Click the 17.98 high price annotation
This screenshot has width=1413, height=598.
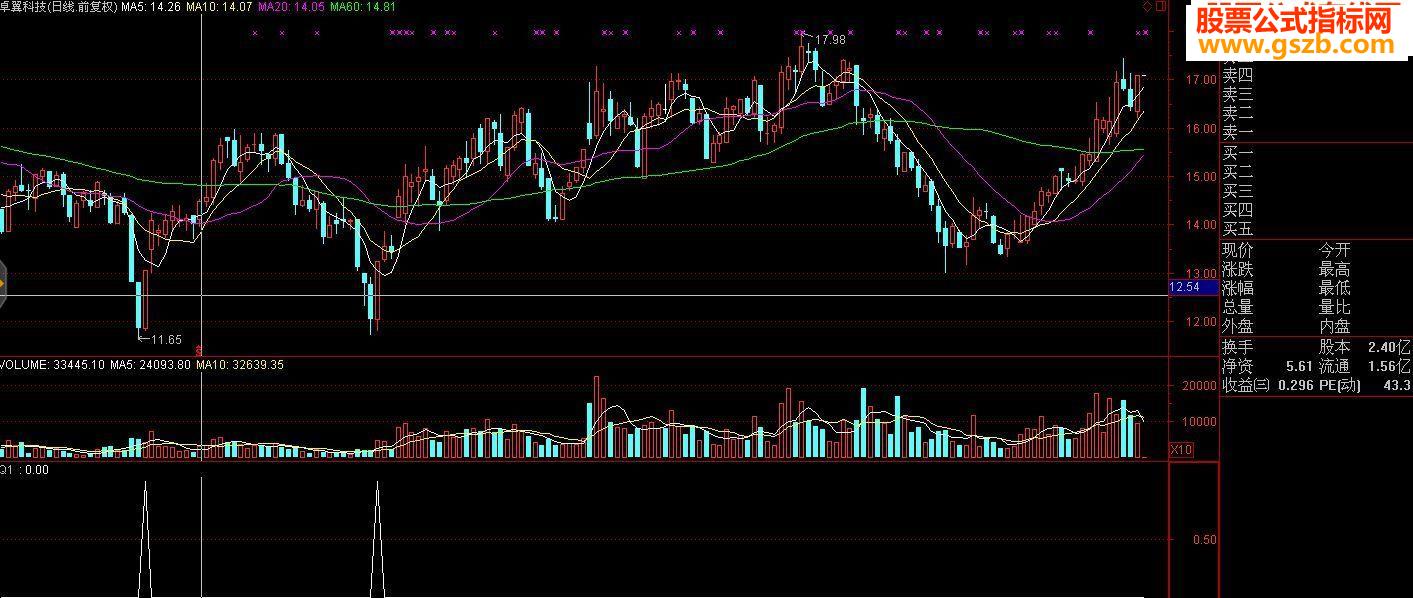pos(830,41)
